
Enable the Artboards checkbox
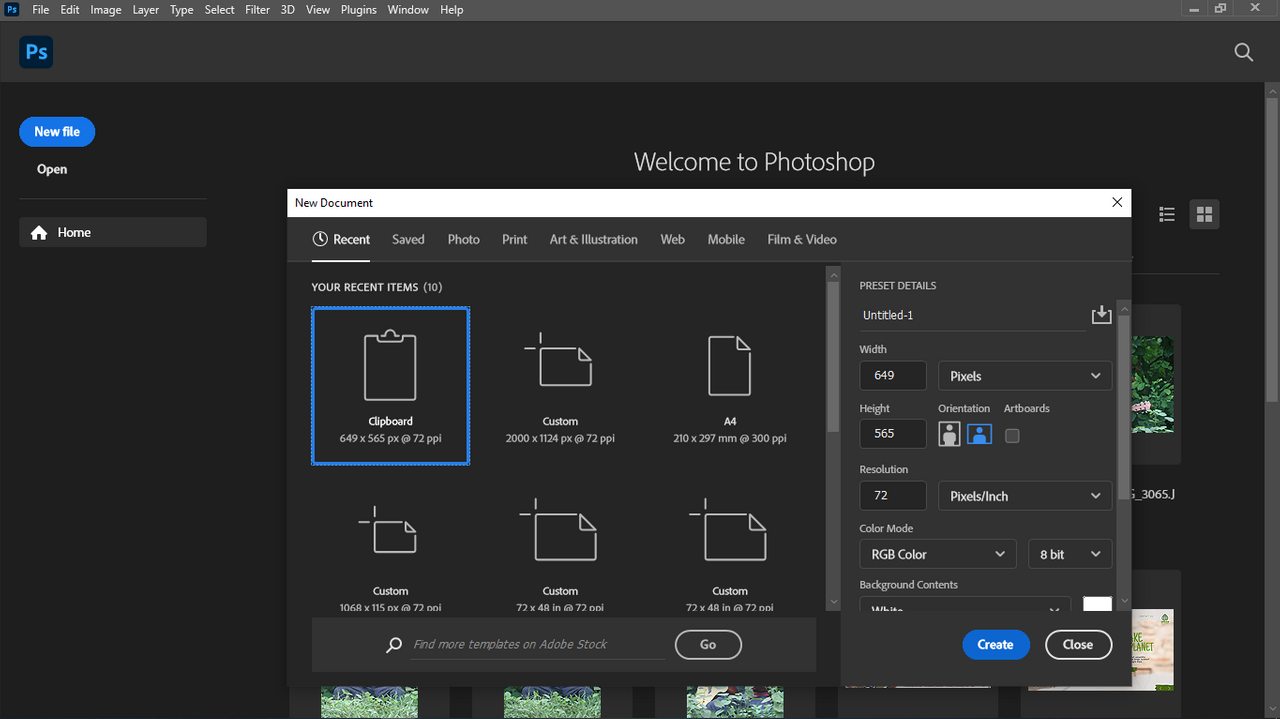(1012, 436)
